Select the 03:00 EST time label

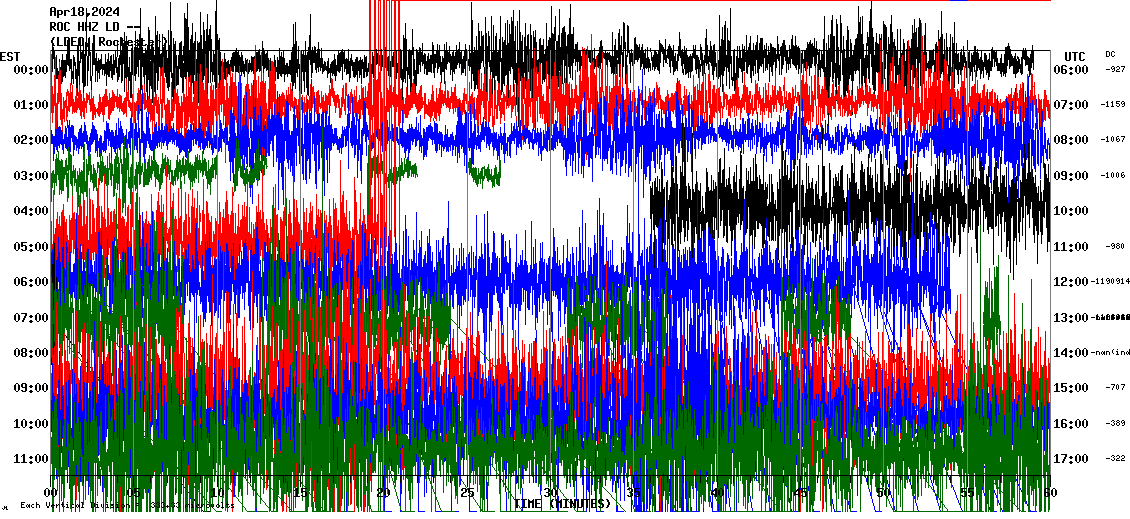click(x=30, y=176)
